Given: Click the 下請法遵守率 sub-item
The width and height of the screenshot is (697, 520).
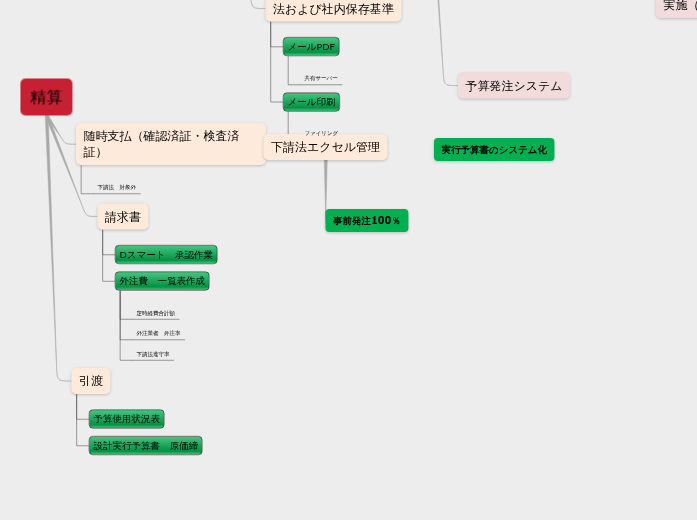Looking at the screenshot, I should click(x=153, y=354).
